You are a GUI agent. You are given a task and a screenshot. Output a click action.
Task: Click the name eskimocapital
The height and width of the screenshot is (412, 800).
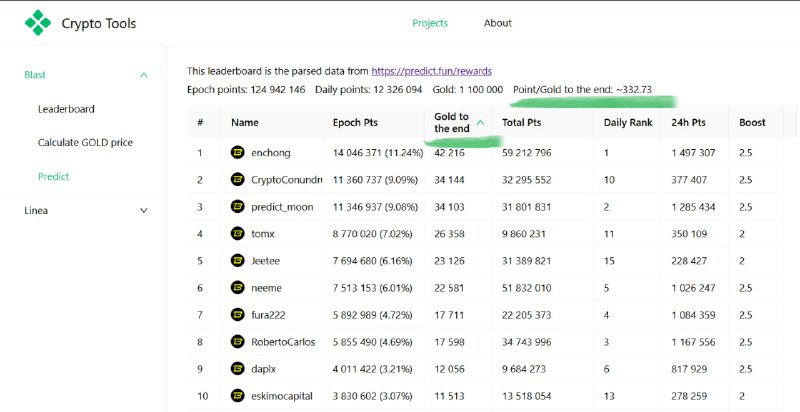pos(282,396)
